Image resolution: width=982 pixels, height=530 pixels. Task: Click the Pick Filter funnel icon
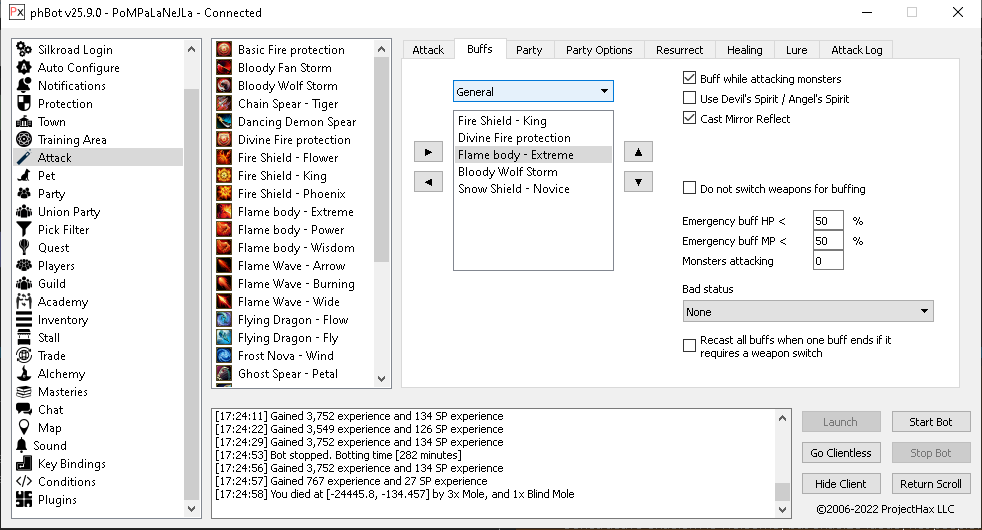click(24, 230)
